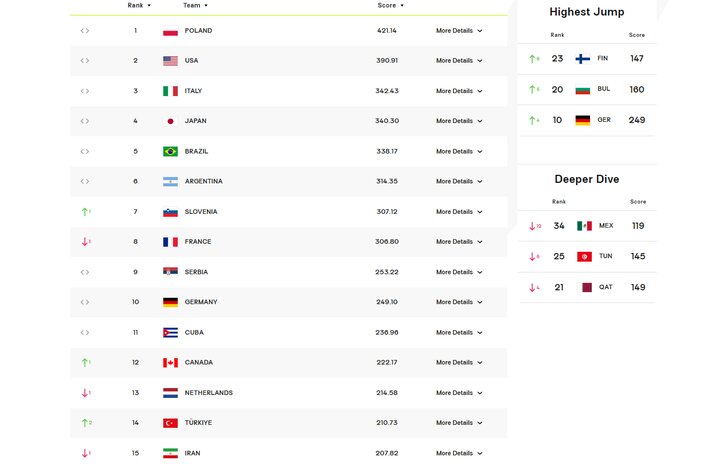Click France's red down-arrow rank indicator
Screen dimensions: 720x464
click(x=85, y=242)
